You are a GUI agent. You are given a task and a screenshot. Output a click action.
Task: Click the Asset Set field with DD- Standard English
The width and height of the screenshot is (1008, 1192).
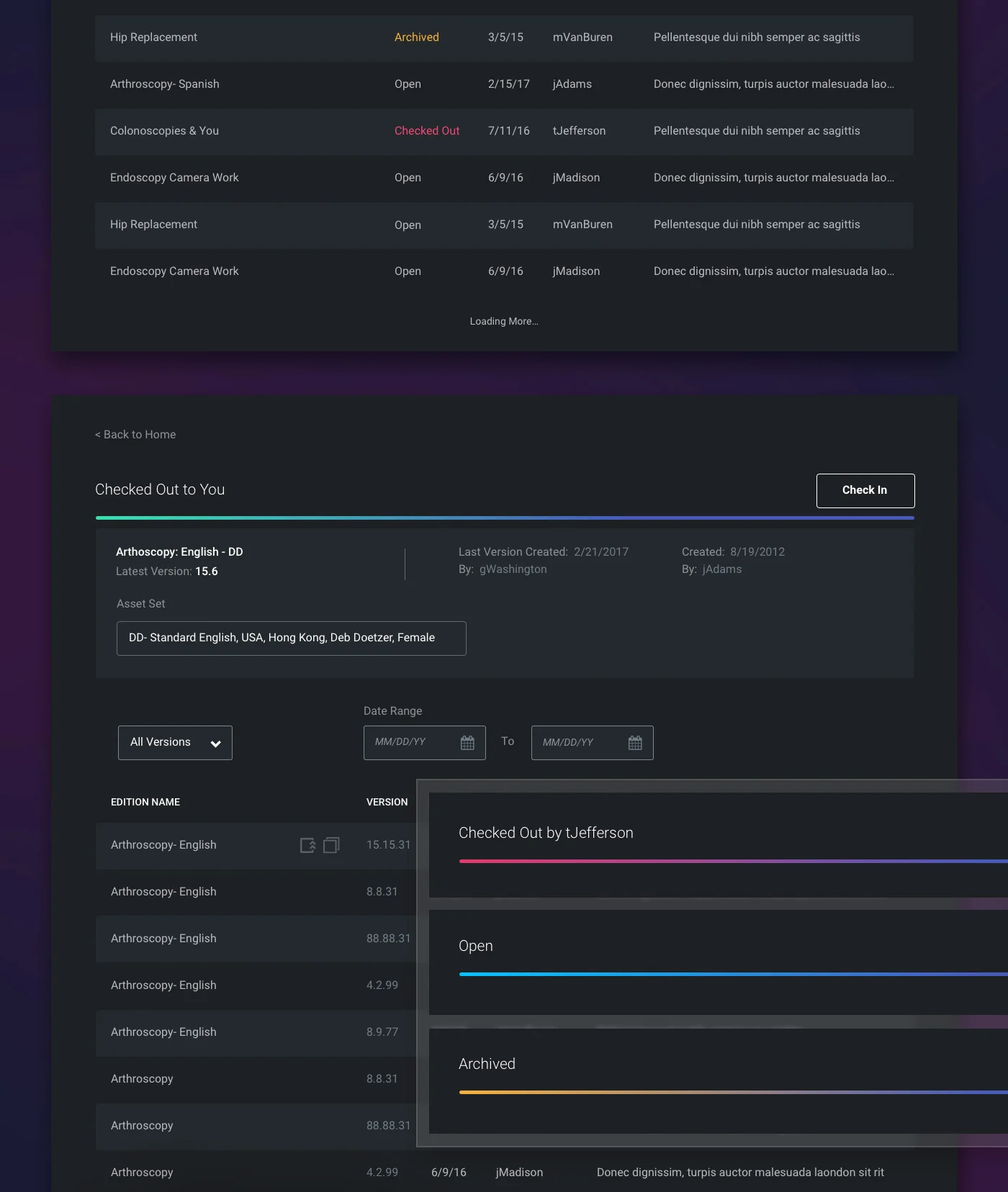292,638
